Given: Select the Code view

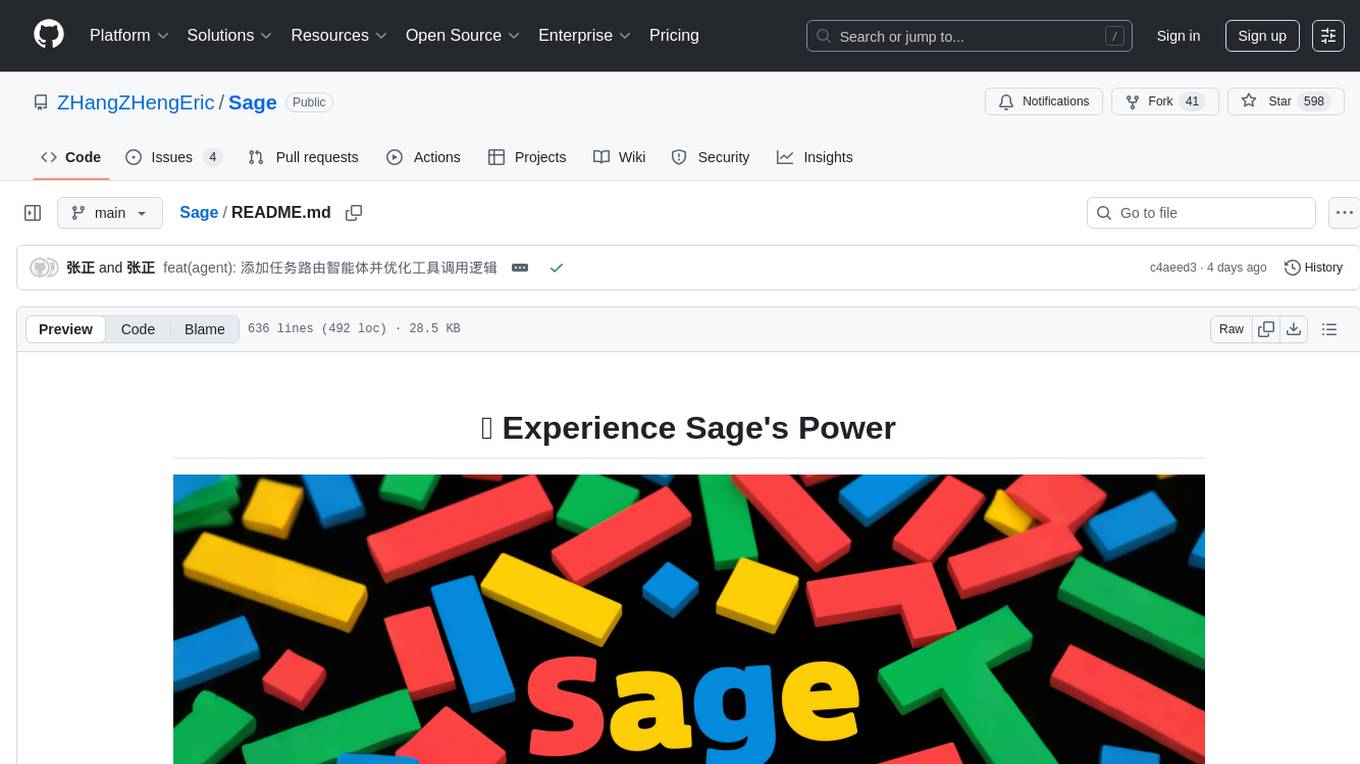Looking at the screenshot, I should [x=138, y=329].
